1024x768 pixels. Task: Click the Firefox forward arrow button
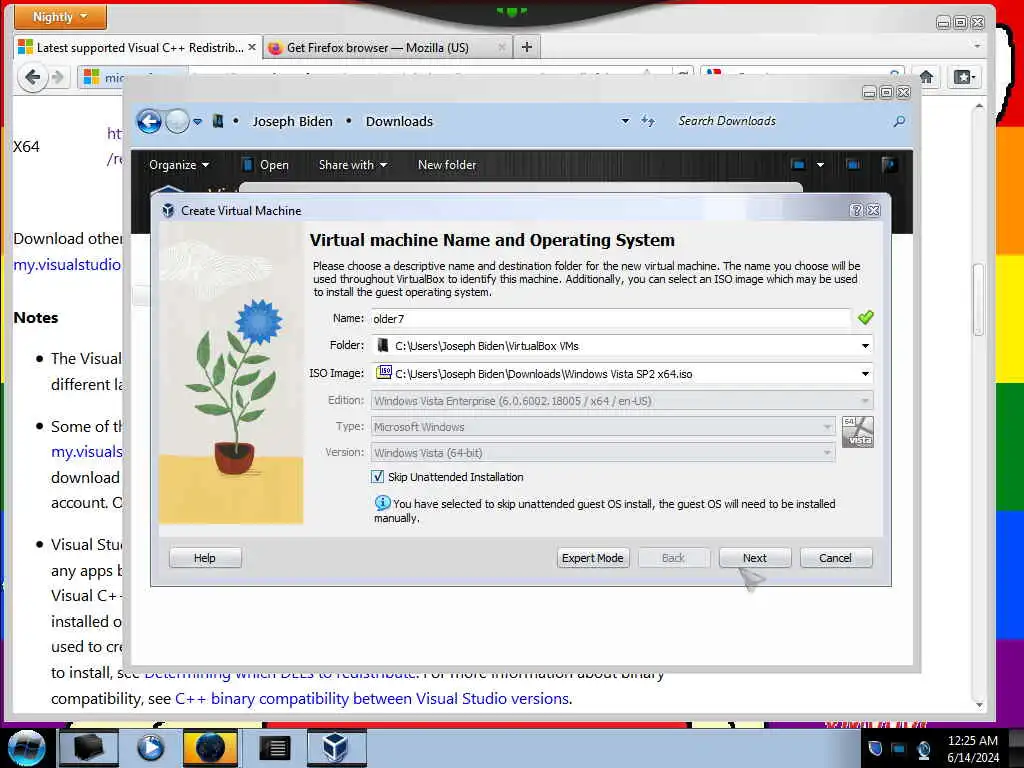[58, 78]
